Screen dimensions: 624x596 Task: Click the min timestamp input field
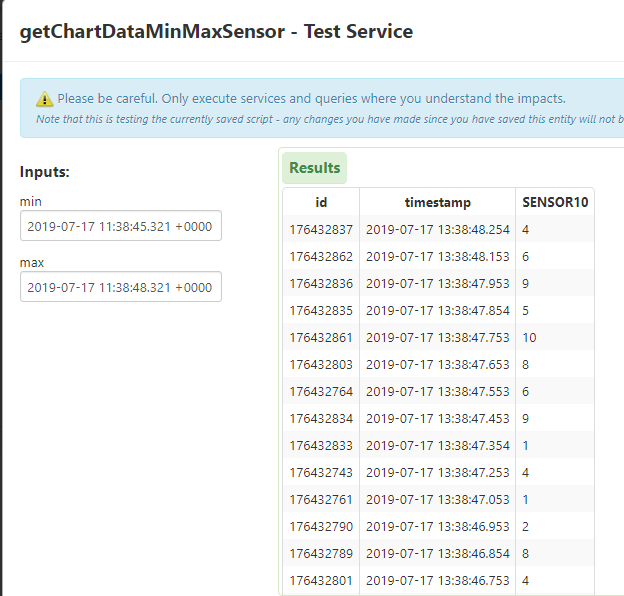point(120,226)
